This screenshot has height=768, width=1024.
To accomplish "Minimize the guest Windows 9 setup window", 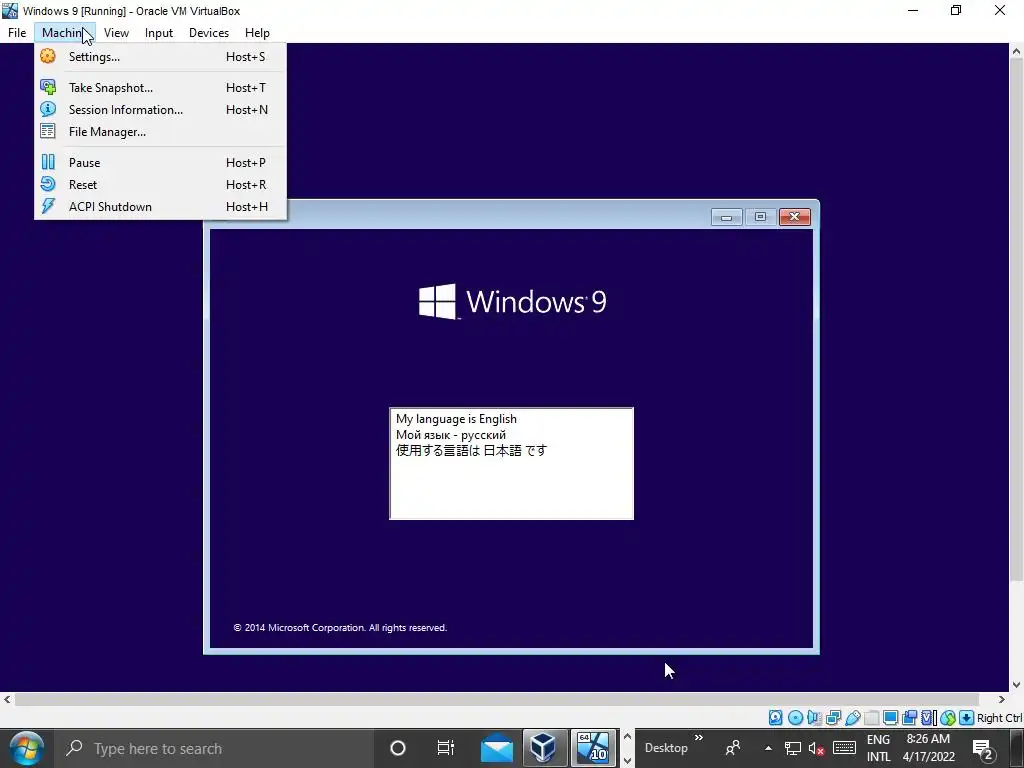I will coord(726,217).
